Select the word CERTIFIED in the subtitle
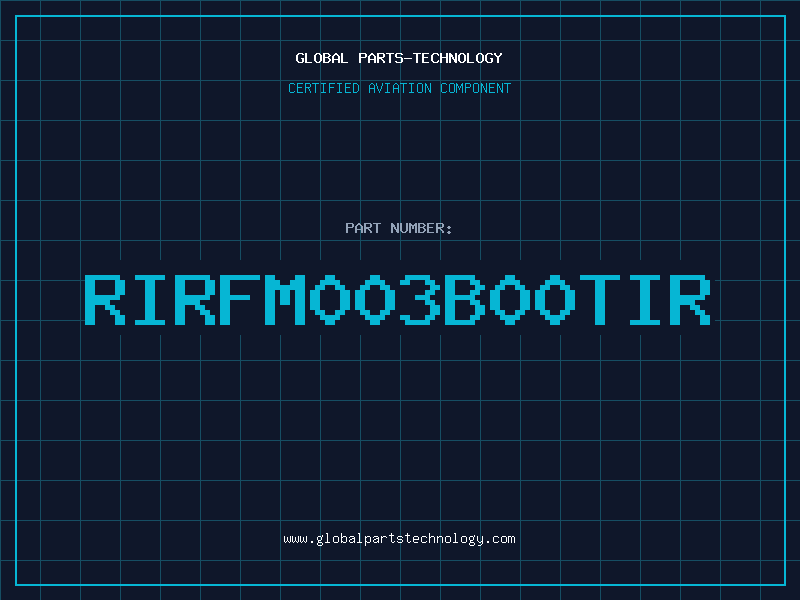The width and height of the screenshot is (800, 600). pos(324,88)
